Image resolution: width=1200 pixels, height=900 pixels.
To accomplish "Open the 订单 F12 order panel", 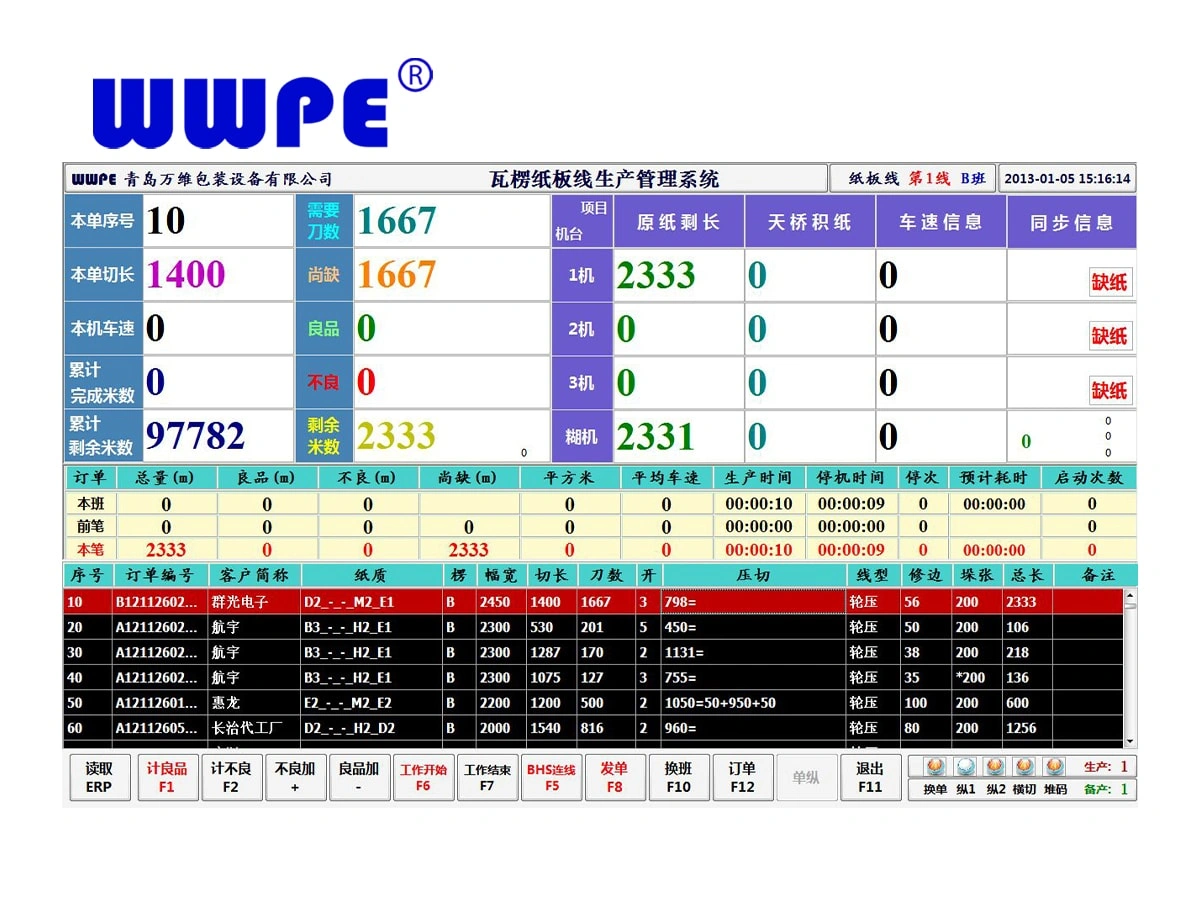I will tap(743, 777).
